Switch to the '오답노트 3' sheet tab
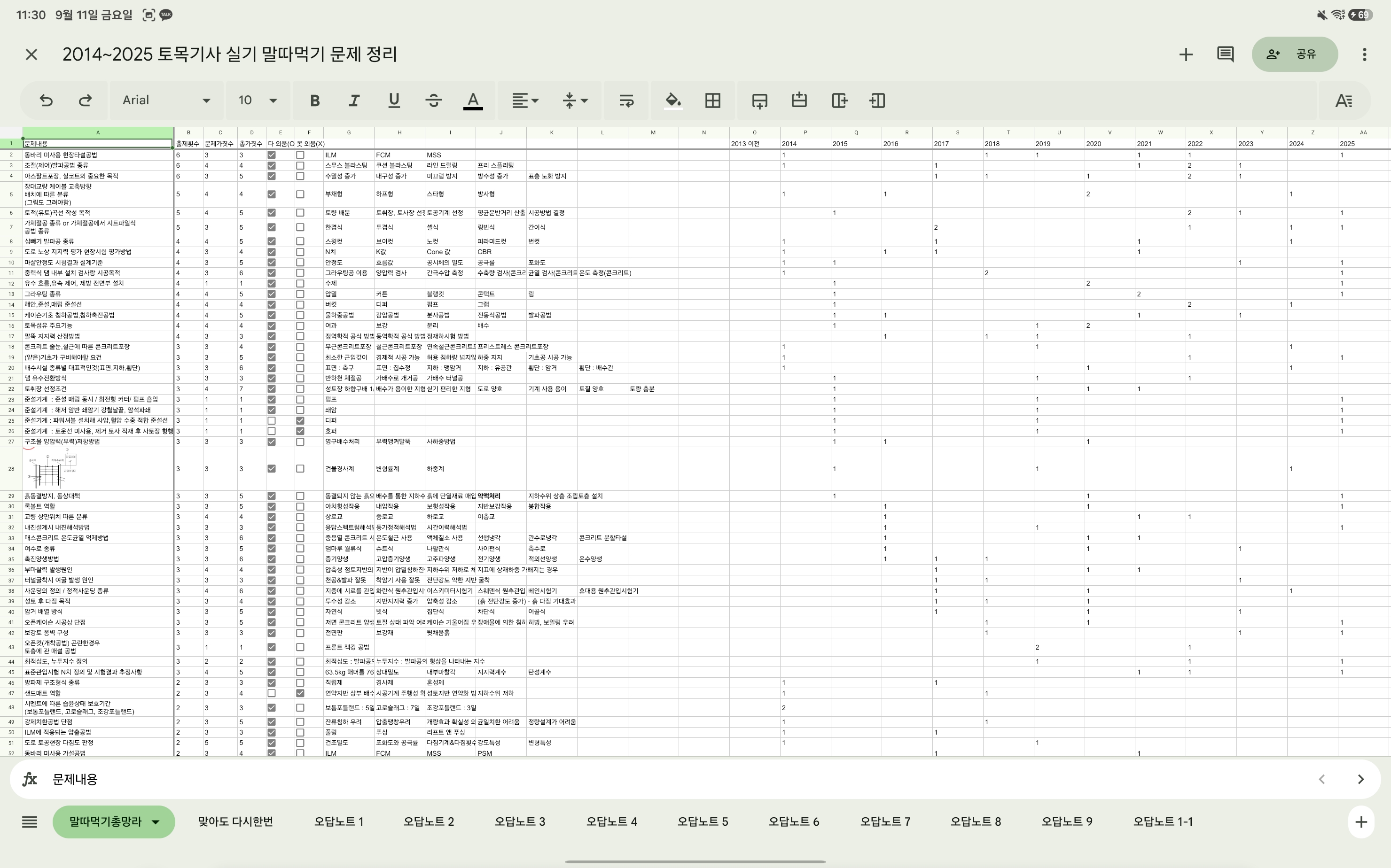 (520, 822)
